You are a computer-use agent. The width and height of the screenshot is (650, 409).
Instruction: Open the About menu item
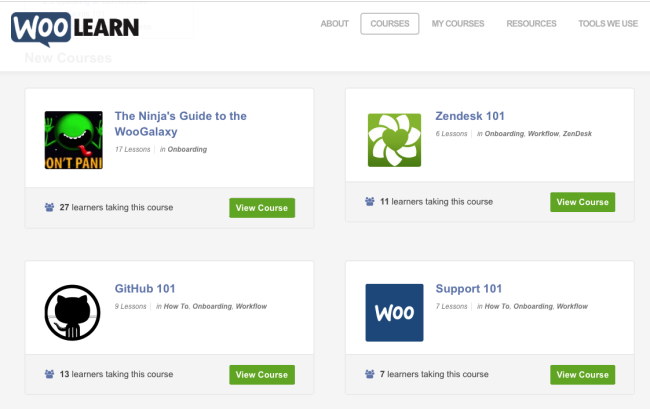point(335,24)
